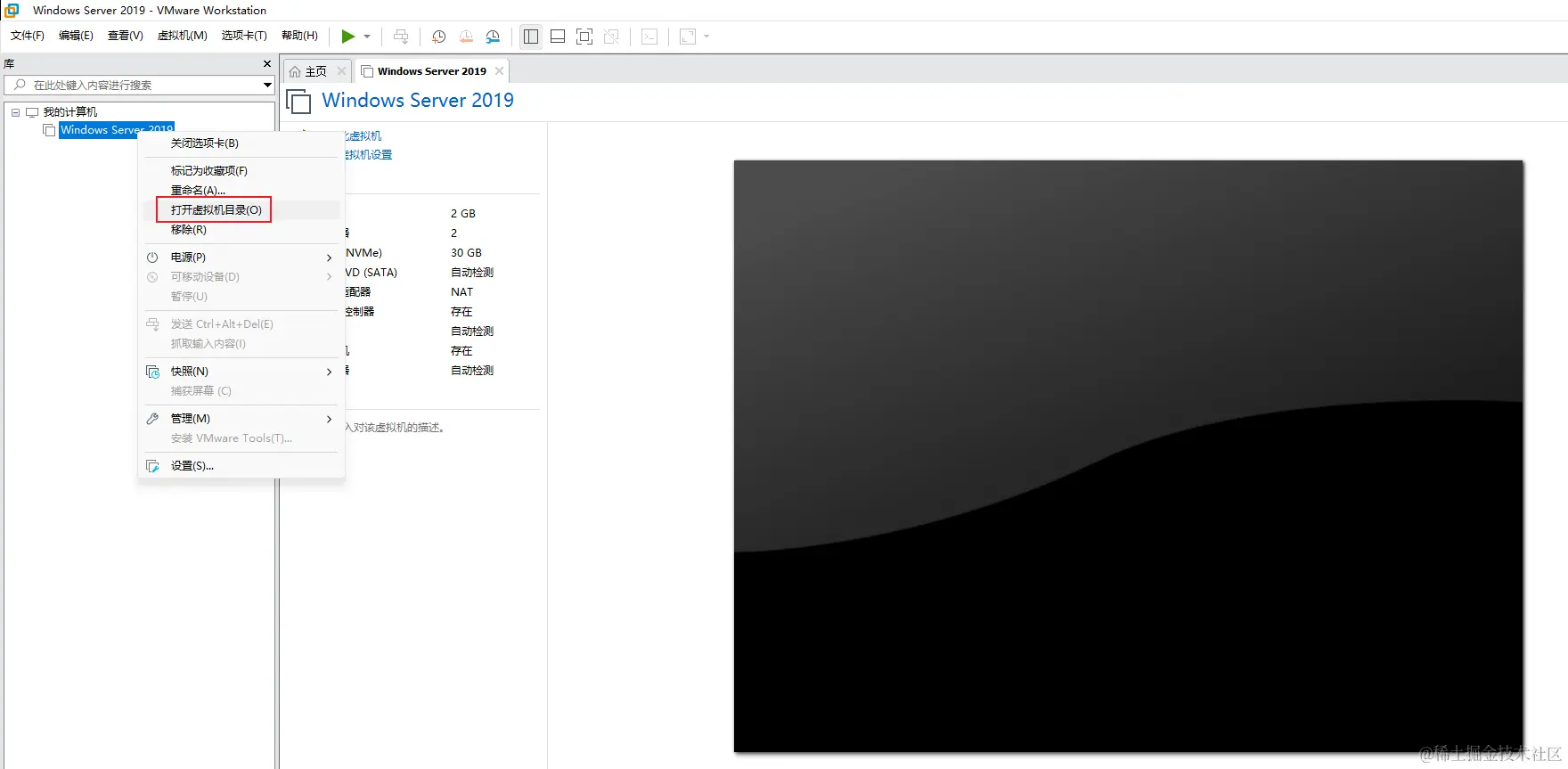
Task: Enter full screen mode toolbar icon
Action: tap(584, 37)
